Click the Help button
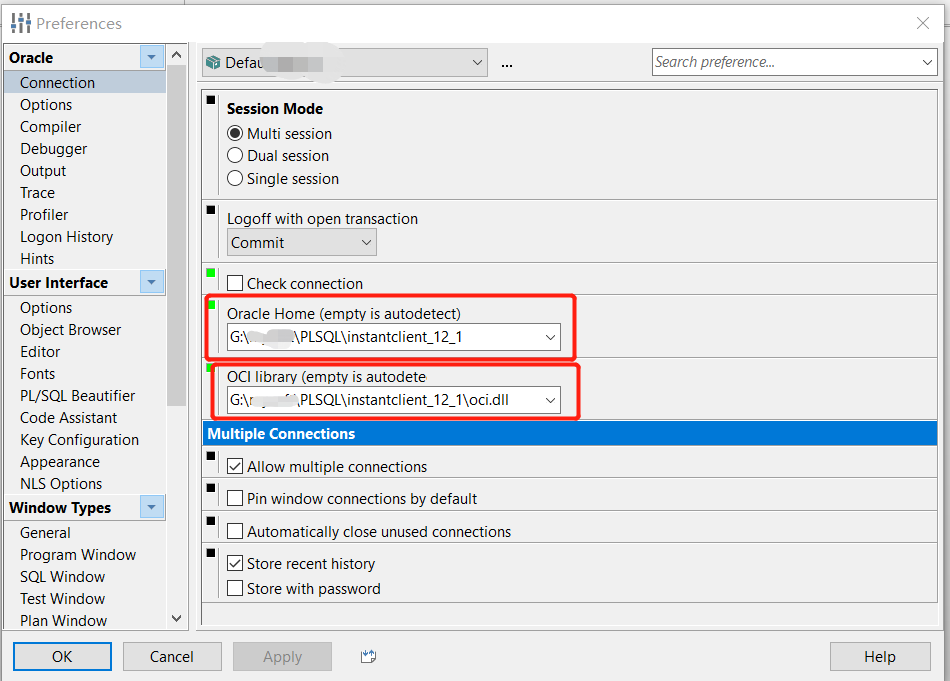Viewport: 950px width, 681px height. pyautogui.click(x=880, y=656)
